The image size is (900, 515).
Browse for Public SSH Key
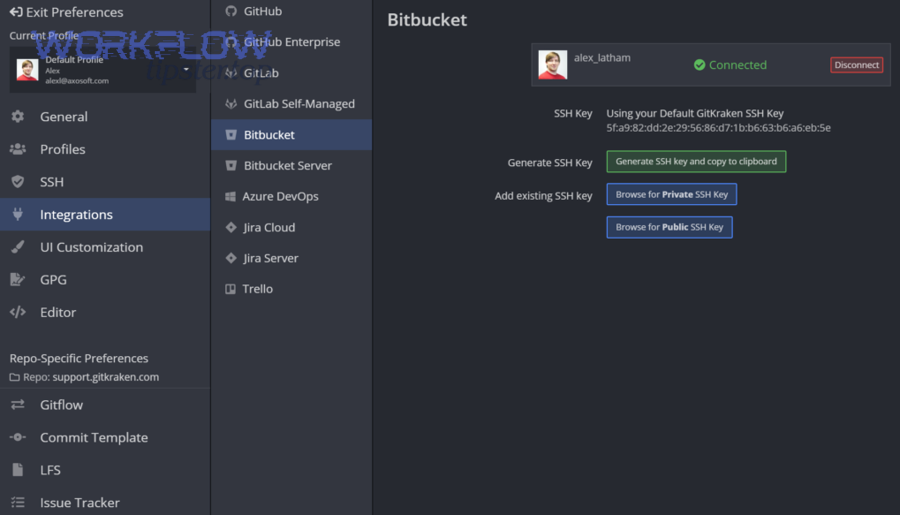(669, 227)
